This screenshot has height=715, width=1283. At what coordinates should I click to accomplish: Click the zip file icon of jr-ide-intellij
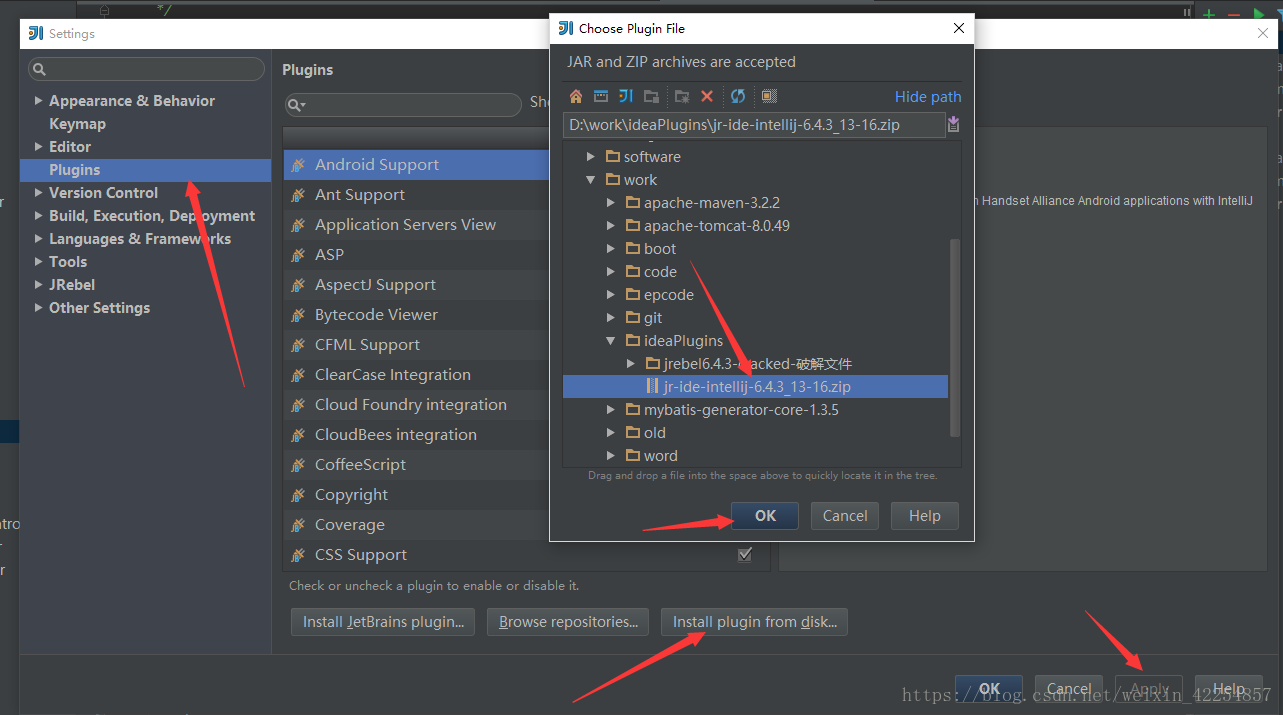point(652,386)
